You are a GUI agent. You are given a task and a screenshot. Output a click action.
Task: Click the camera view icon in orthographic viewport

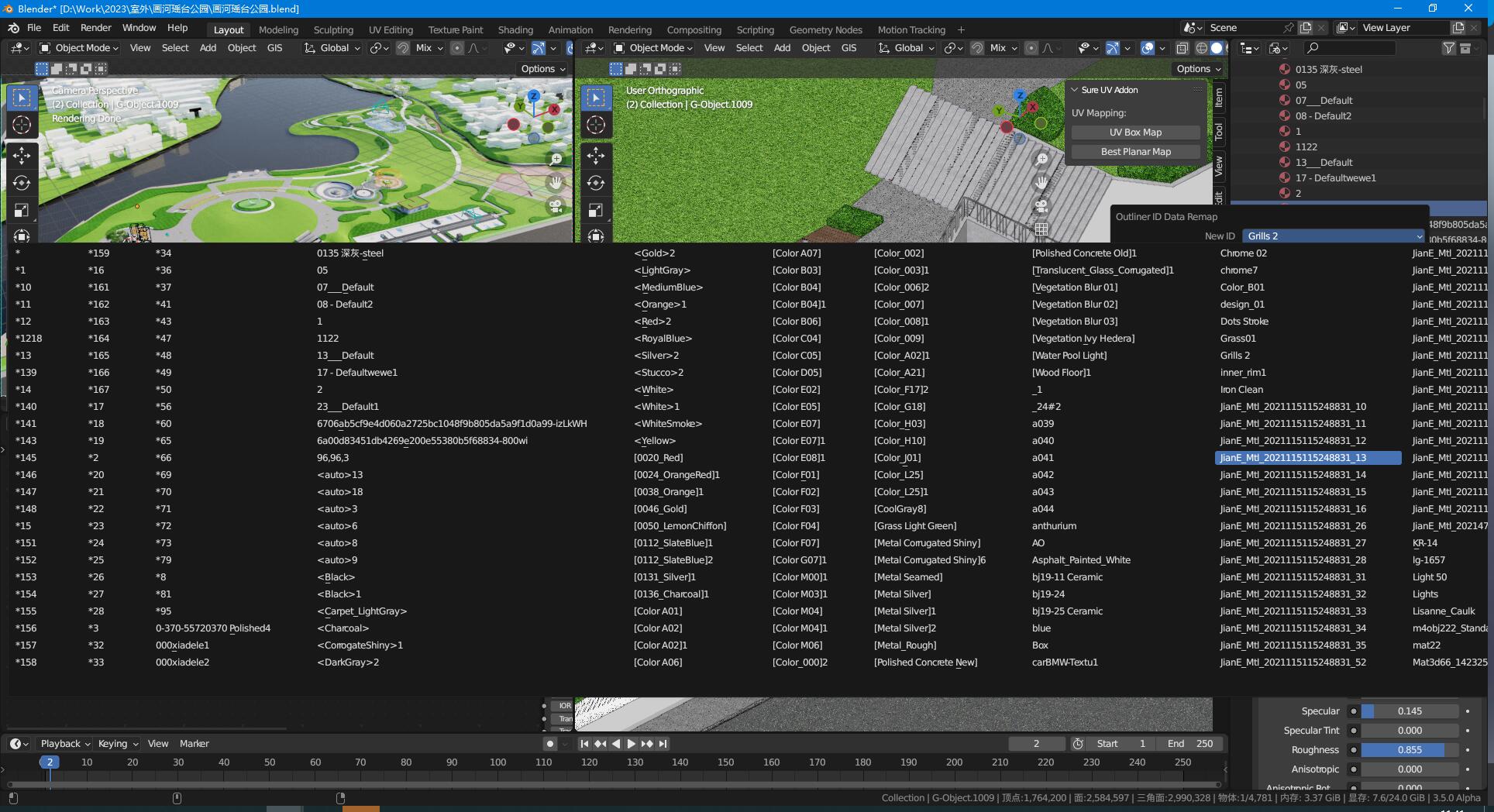pos(1041,206)
